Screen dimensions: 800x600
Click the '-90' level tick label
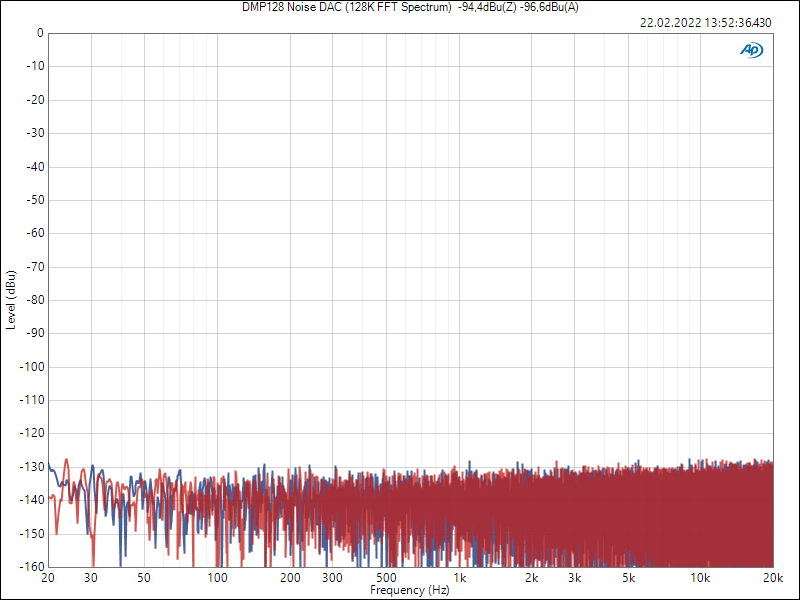(x=35, y=333)
